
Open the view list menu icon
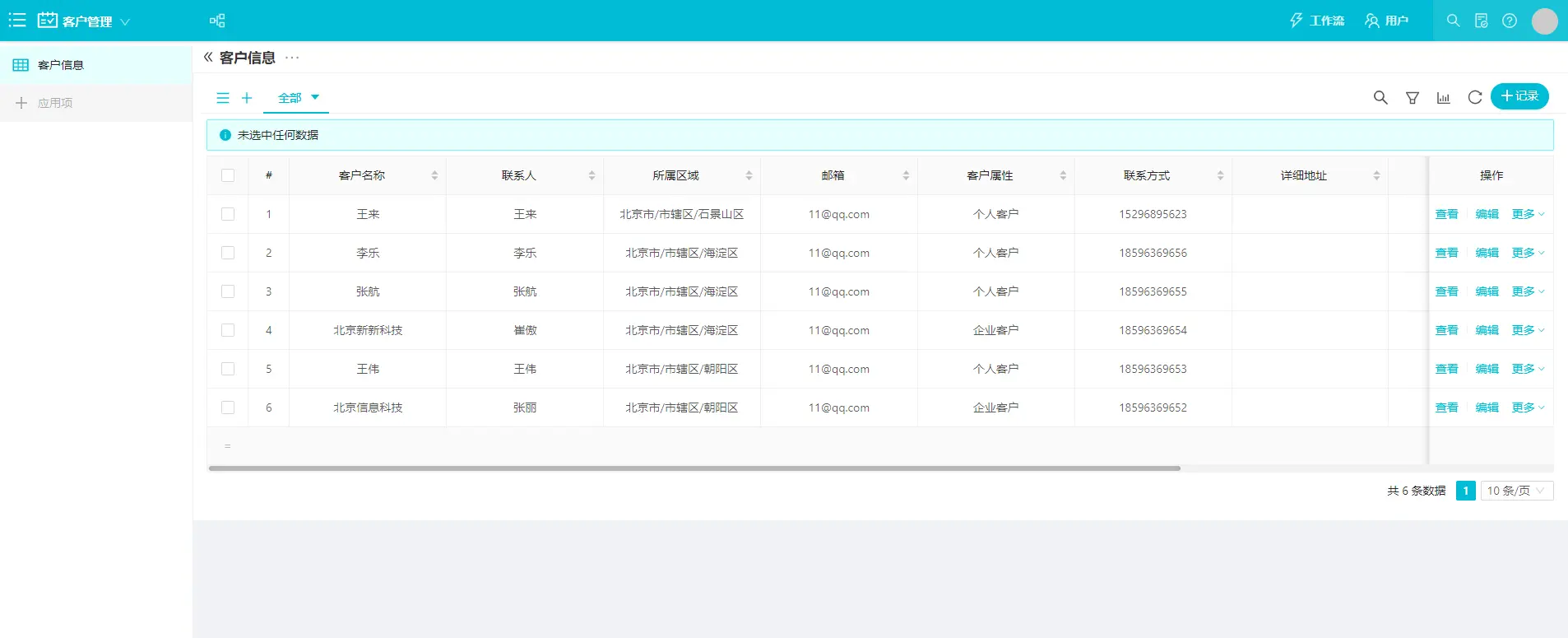(222, 98)
